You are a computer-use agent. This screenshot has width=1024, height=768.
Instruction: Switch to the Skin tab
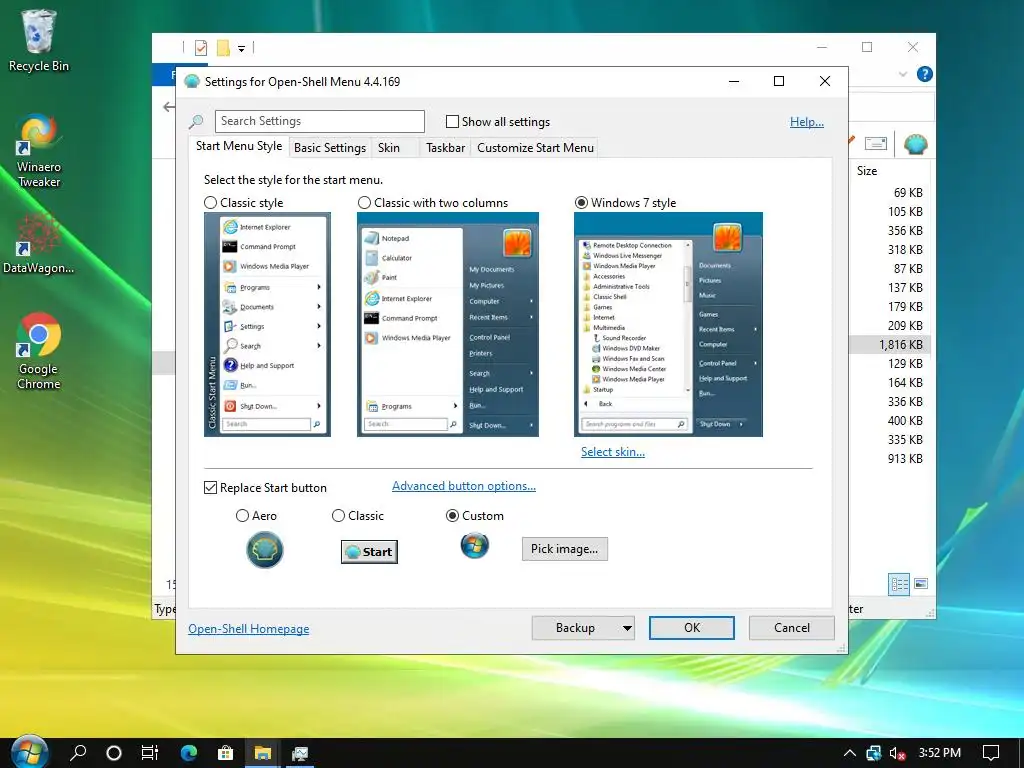point(389,148)
